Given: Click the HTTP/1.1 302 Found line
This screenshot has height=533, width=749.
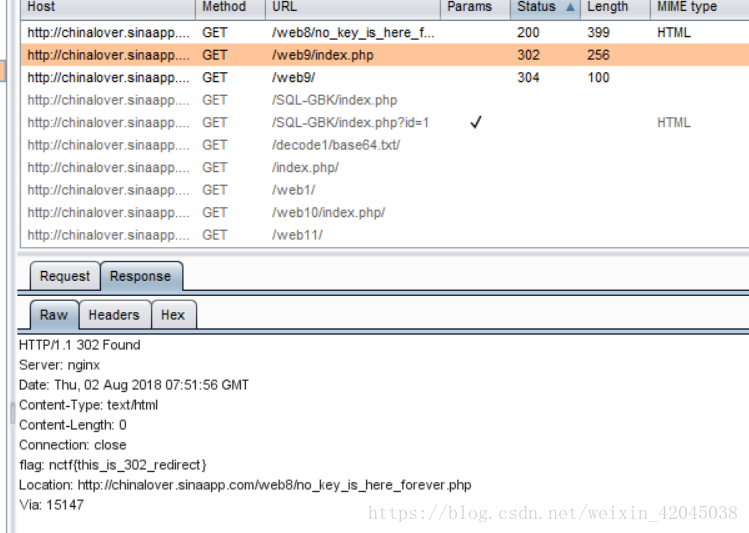Looking at the screenshot, I should 80,345.
